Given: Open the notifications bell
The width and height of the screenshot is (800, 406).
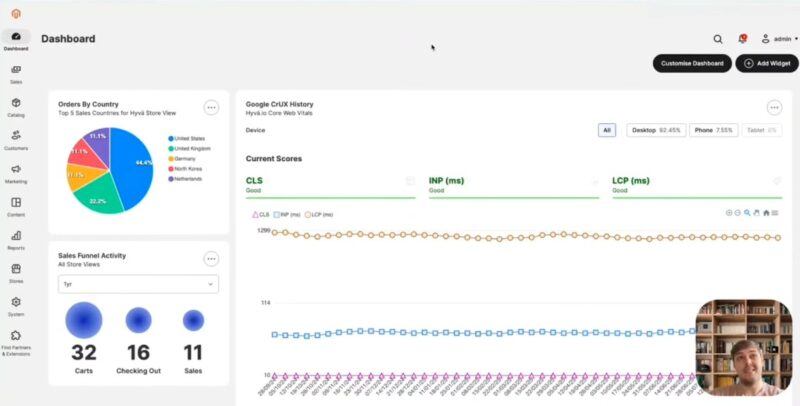Looking at the screenshot, I should pos(742,39).
